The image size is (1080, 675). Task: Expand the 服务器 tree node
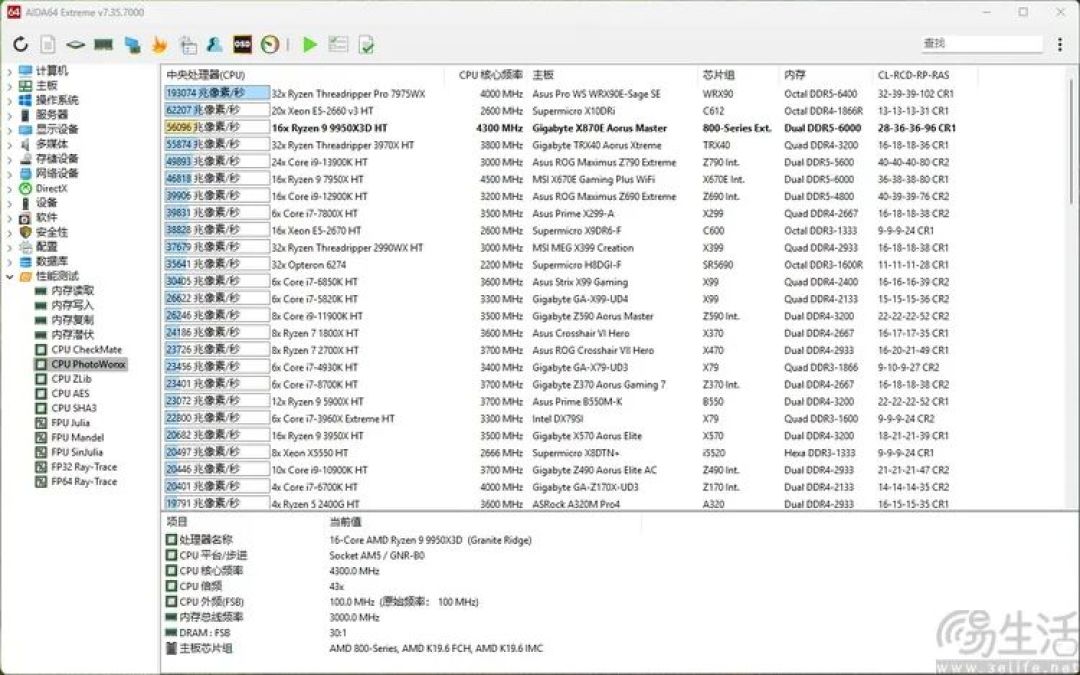coord(10,115)
